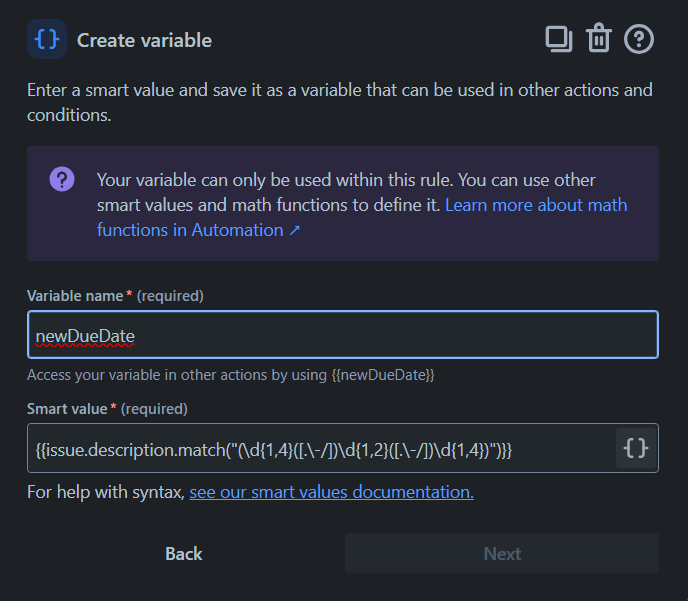Open the smart value picker braces button

[636, 449]
